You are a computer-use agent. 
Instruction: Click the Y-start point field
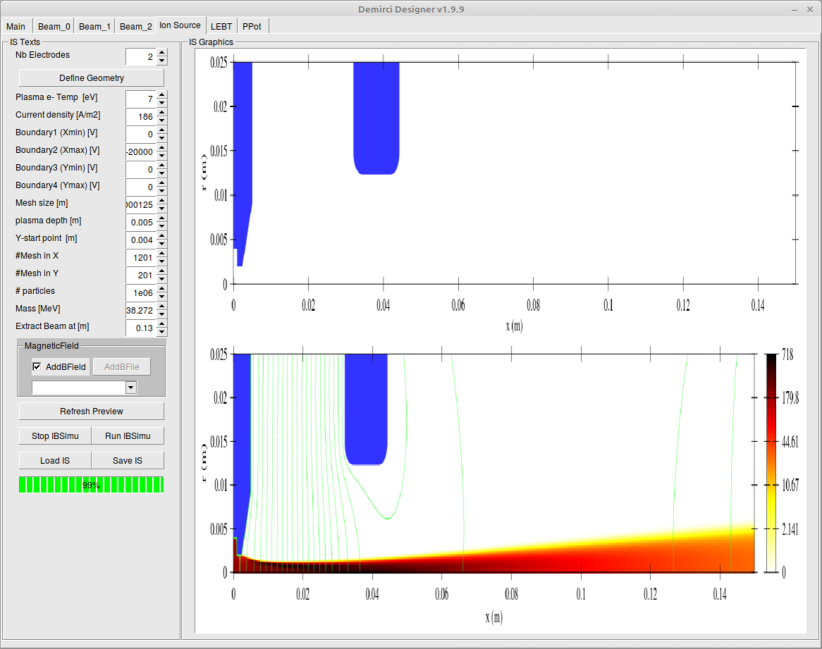(x=140, y=240)
